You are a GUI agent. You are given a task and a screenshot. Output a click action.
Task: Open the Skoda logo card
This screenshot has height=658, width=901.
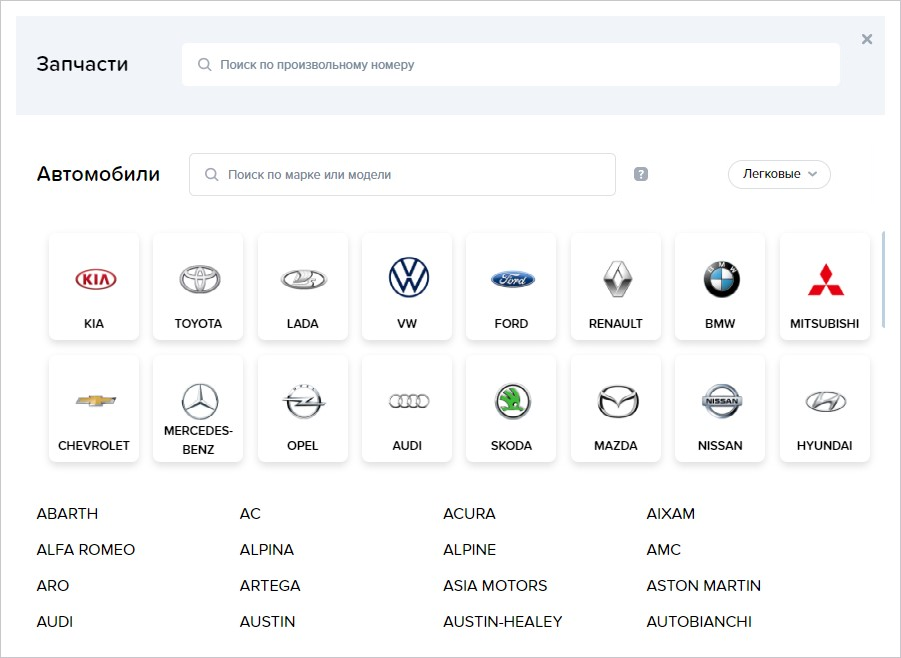pyautogui.click(x=511, y=408)
